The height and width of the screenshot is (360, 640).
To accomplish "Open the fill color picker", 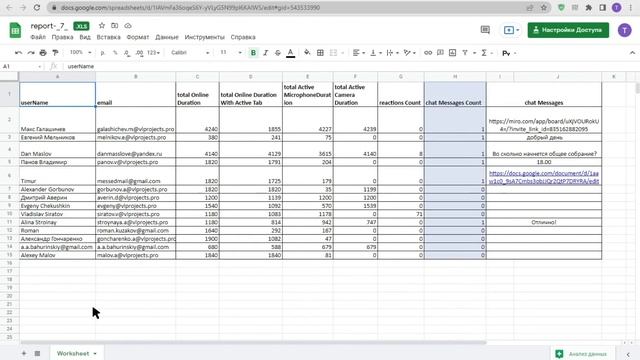I will click(x=307, y=53).
